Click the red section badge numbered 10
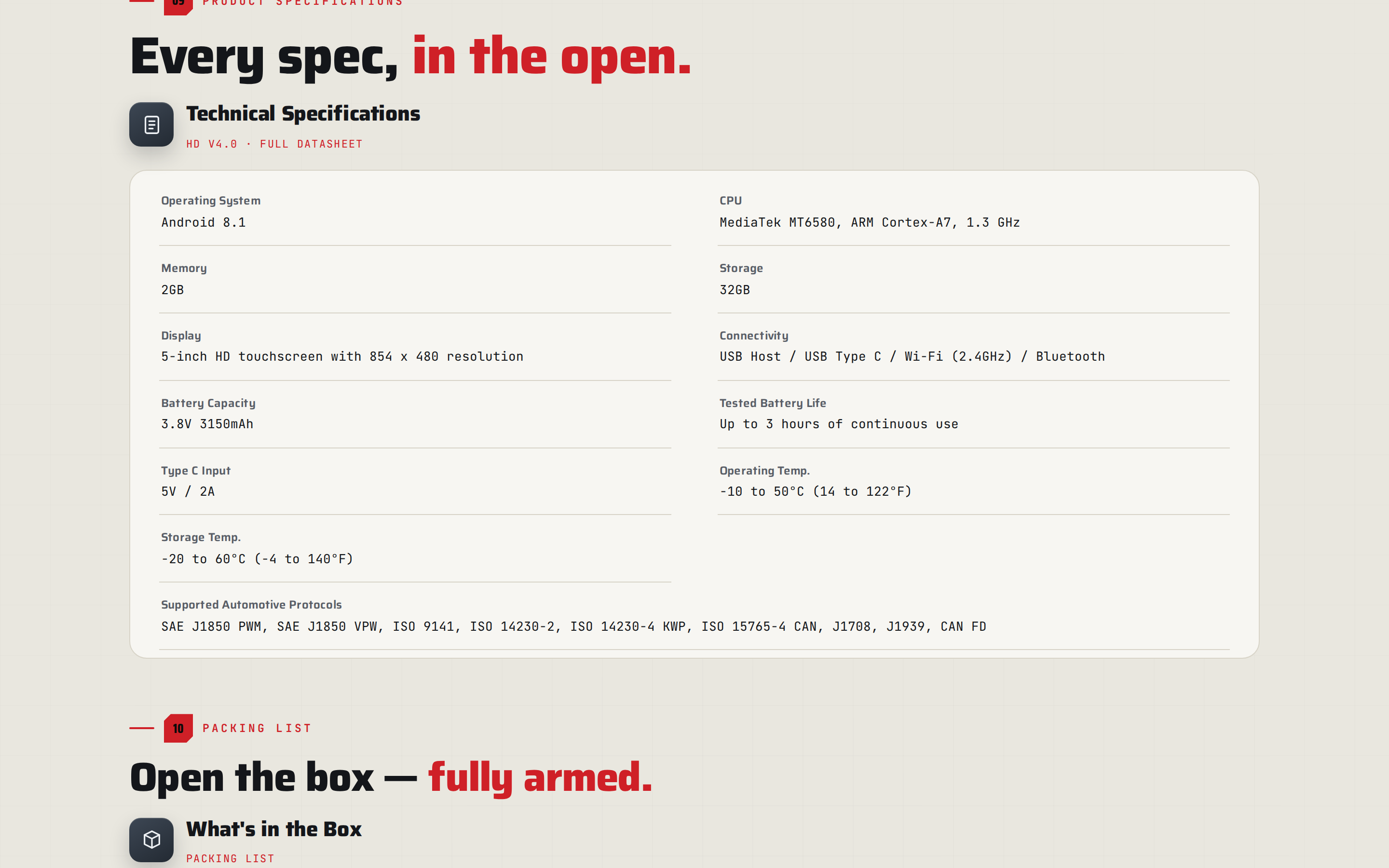The width and height of the screenshot is (1389, 868). pyautogui.click(x=178, y=728)
